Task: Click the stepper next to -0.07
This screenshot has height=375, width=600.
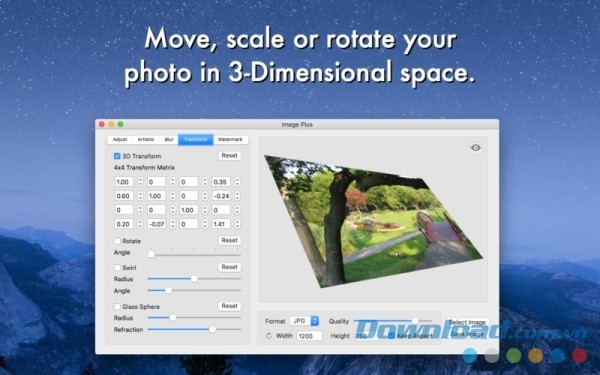Action: [x=173, y=224]
